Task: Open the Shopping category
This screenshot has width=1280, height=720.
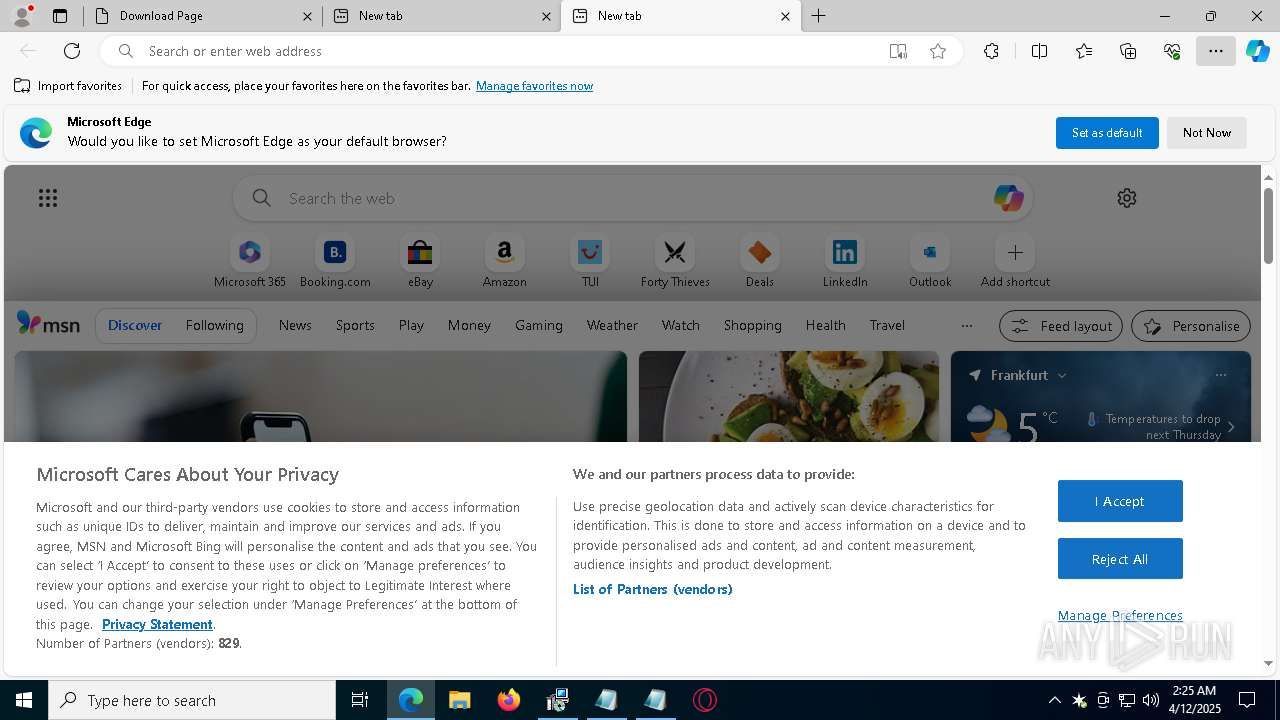Action: 752,325
